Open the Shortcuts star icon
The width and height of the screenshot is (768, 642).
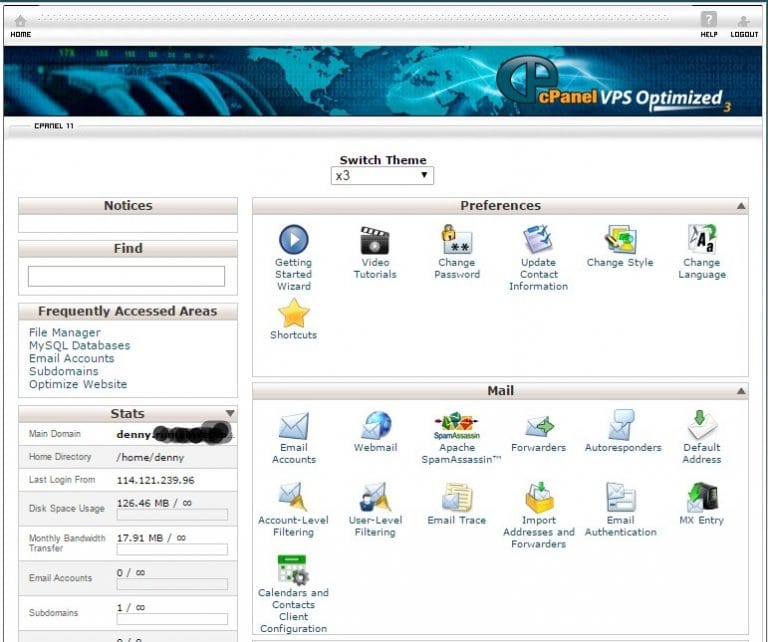[x=293, y=313]
